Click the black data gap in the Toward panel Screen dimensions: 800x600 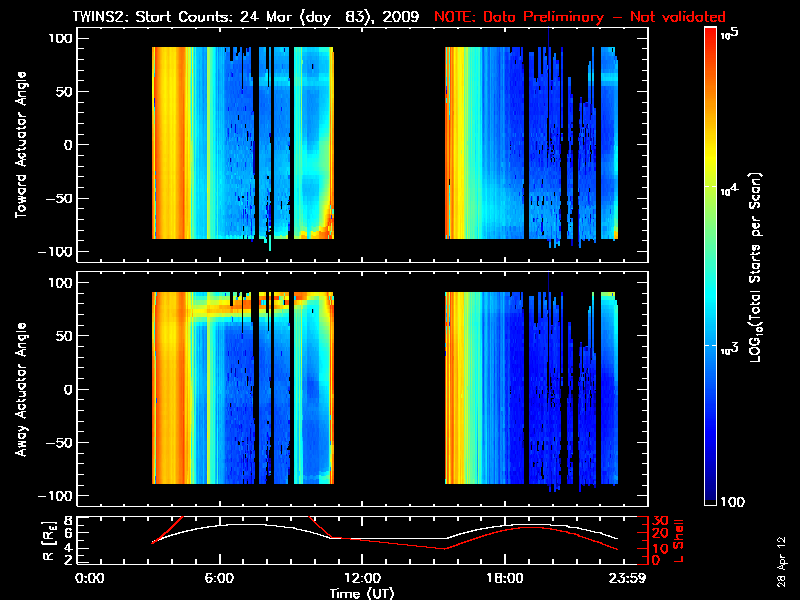click(x=390, y=145)
